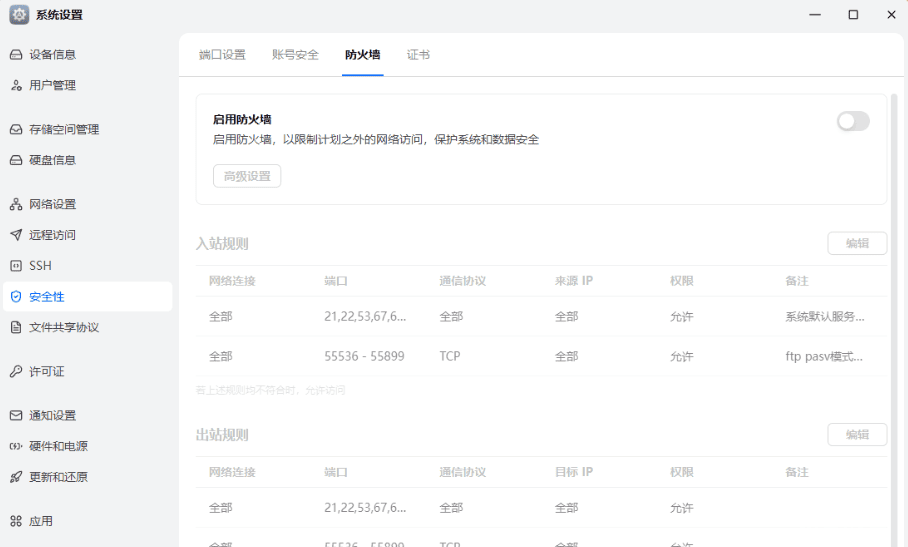
Task: Open 硬盘信息 via its disk icon
Action: pos(16,160)
